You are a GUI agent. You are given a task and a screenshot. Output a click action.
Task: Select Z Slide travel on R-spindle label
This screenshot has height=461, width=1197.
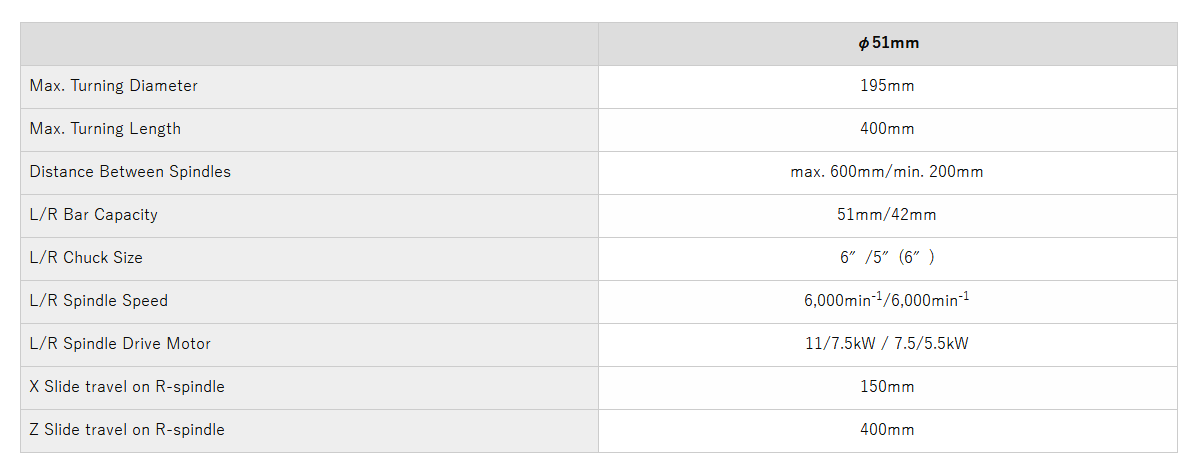click(x=127, y=430)
